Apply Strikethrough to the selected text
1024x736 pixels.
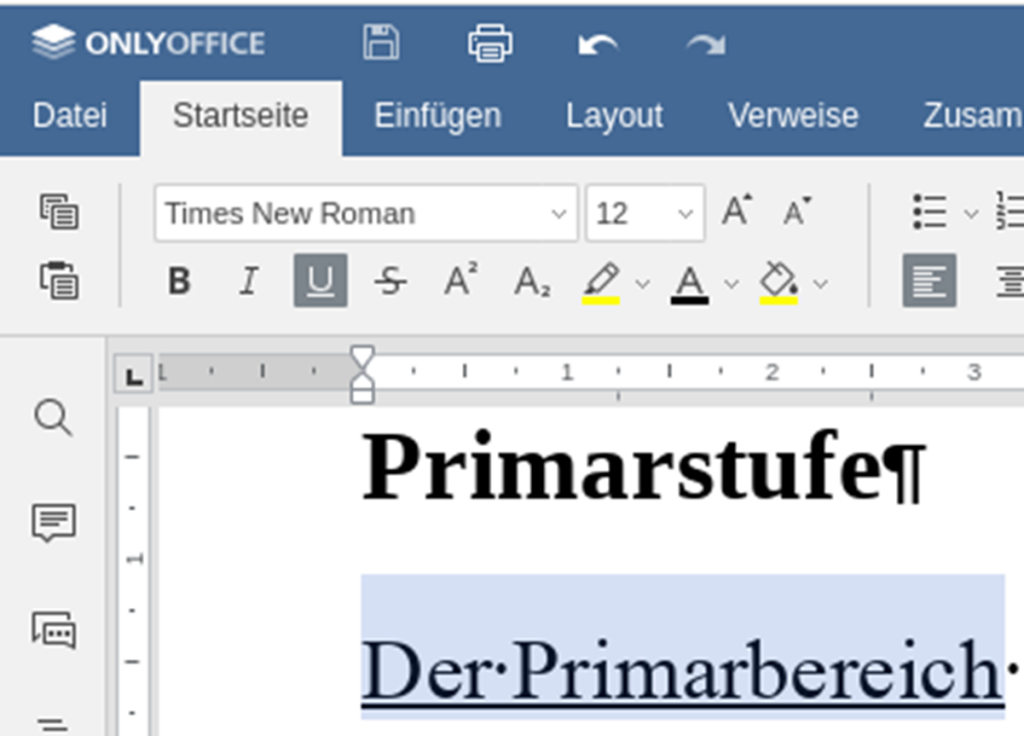tap(391, 281)
